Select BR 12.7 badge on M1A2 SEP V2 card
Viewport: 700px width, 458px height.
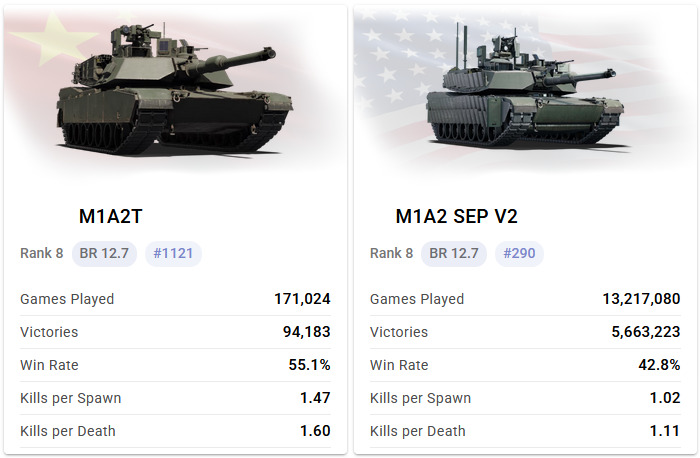454,253
